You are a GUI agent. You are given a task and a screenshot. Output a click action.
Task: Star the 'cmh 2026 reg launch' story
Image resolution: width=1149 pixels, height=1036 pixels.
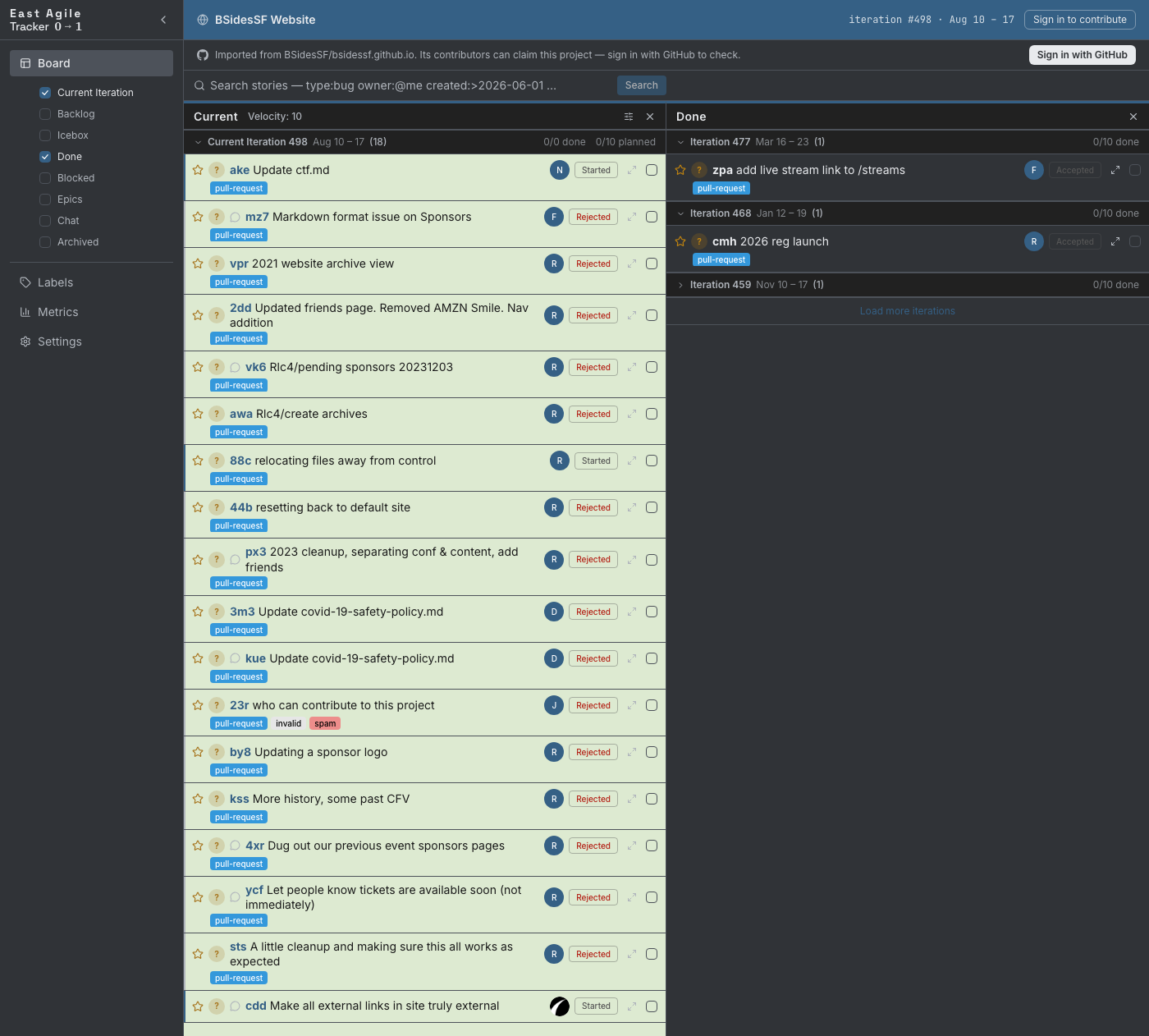pyautogui.click(x=680, y=241)
